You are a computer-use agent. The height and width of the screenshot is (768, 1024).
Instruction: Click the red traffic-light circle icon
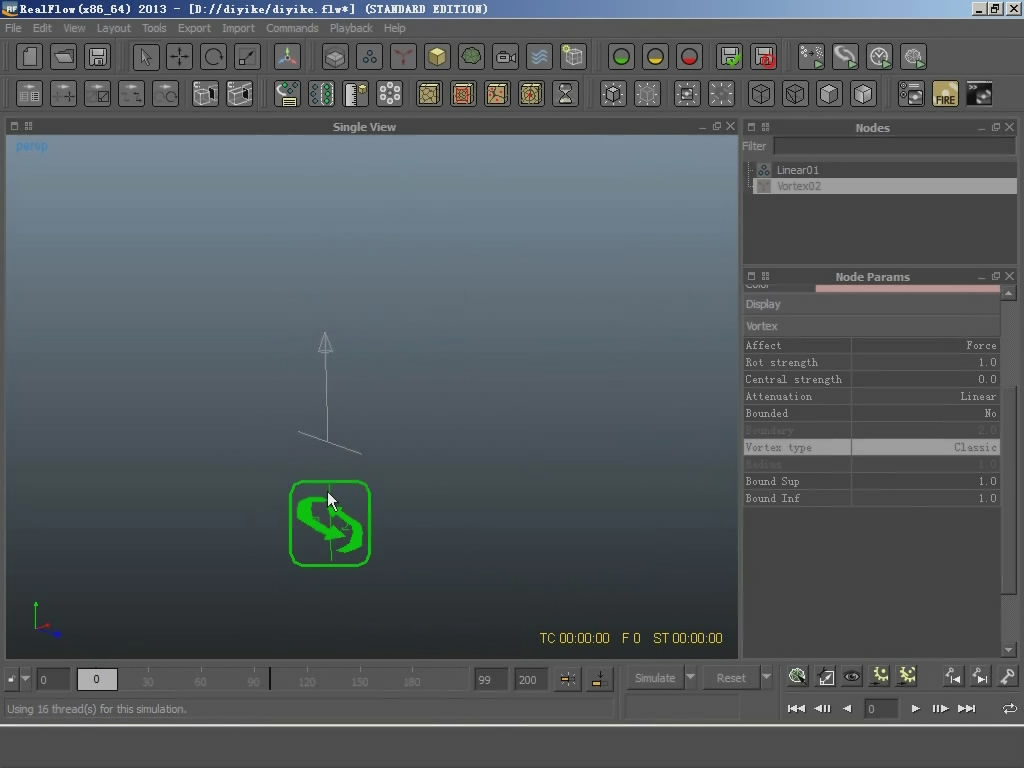tap(689, 57)
